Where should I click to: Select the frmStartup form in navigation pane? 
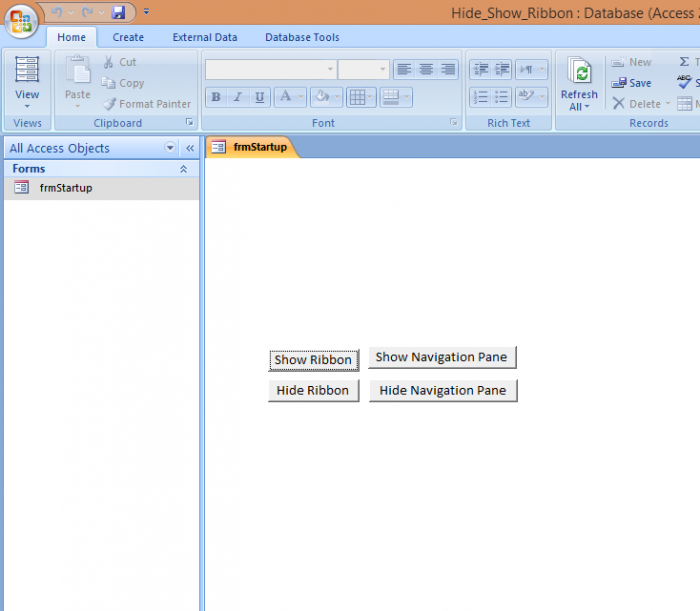click(x=66, y=188)
